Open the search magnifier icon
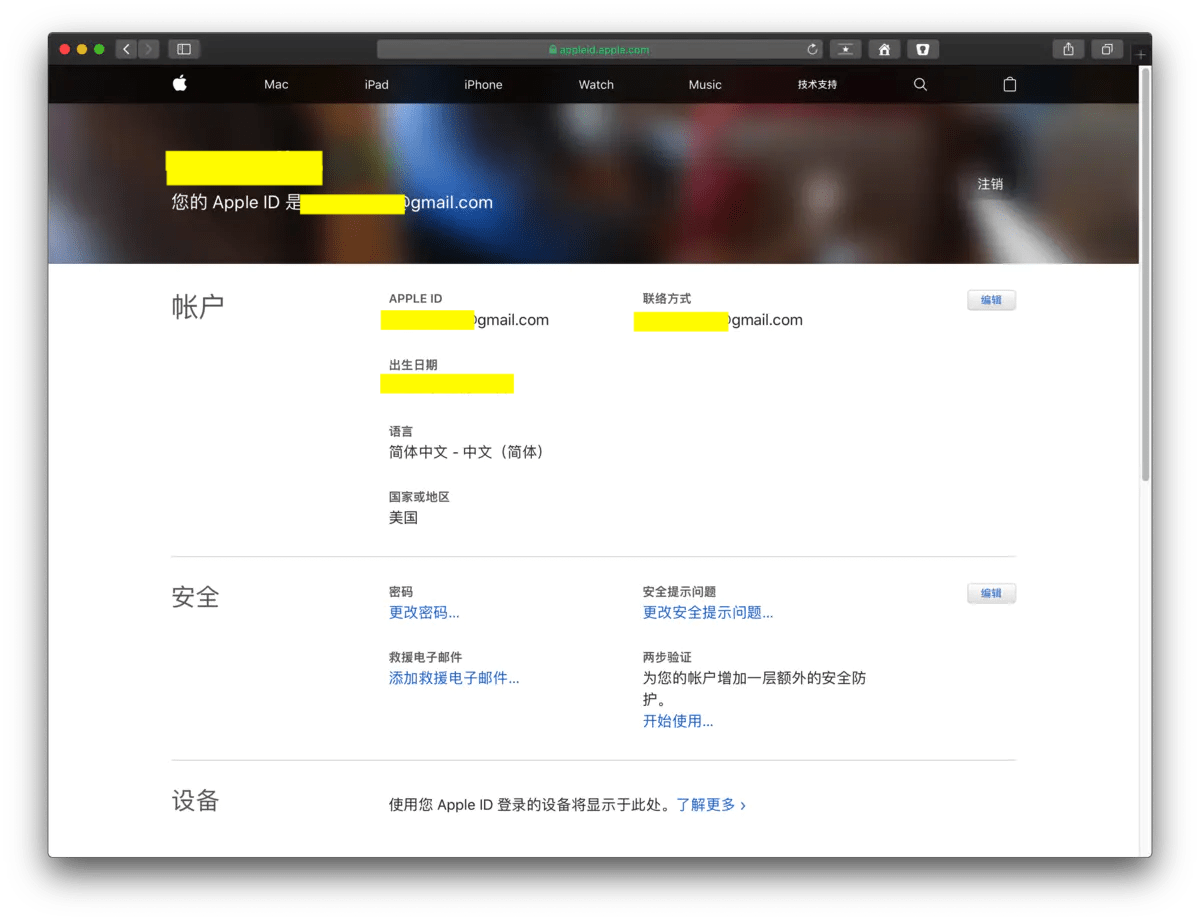This screenshot has height=921, width=1200. (x=920, y=85)
